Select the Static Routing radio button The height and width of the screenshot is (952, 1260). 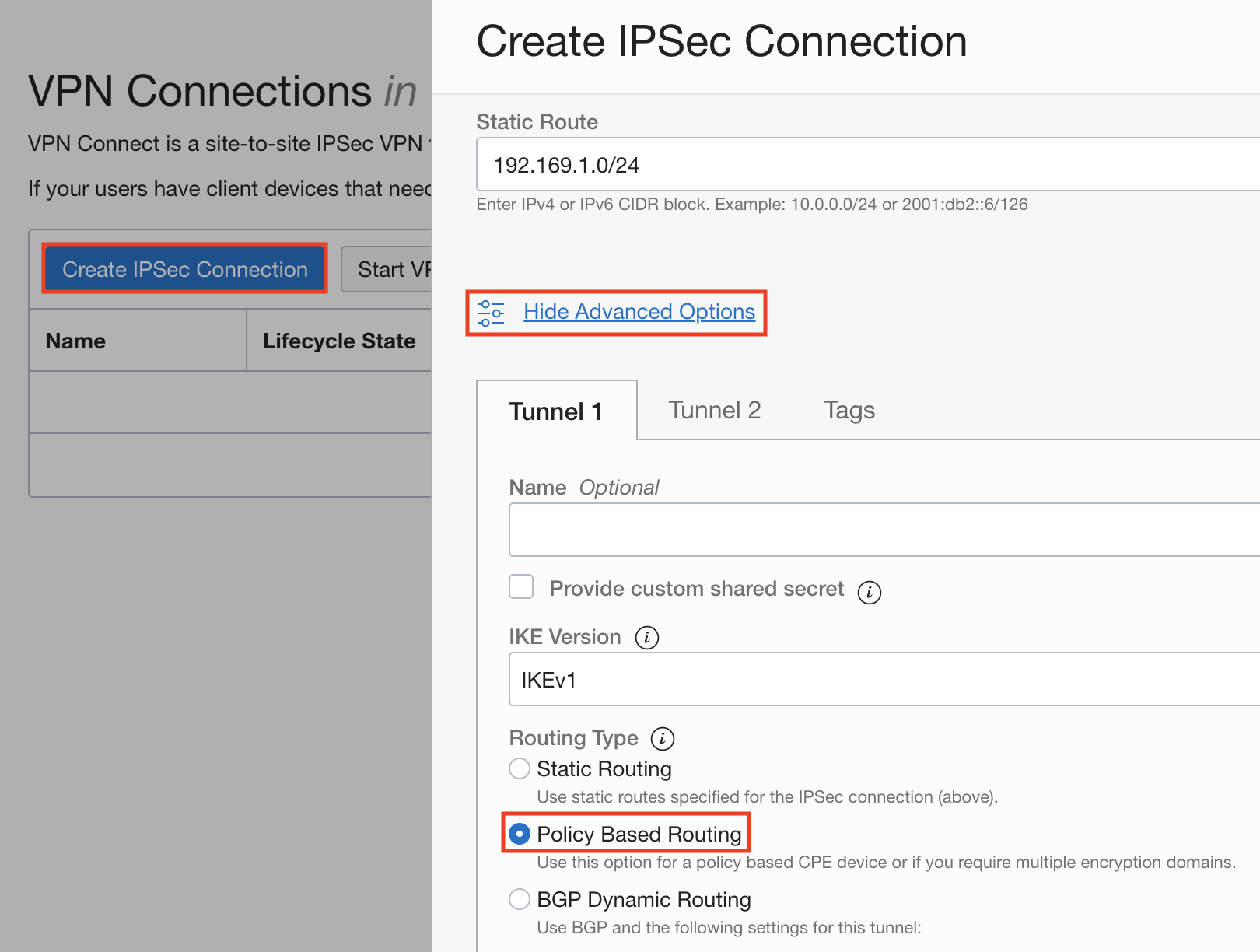tap(519, 768)
